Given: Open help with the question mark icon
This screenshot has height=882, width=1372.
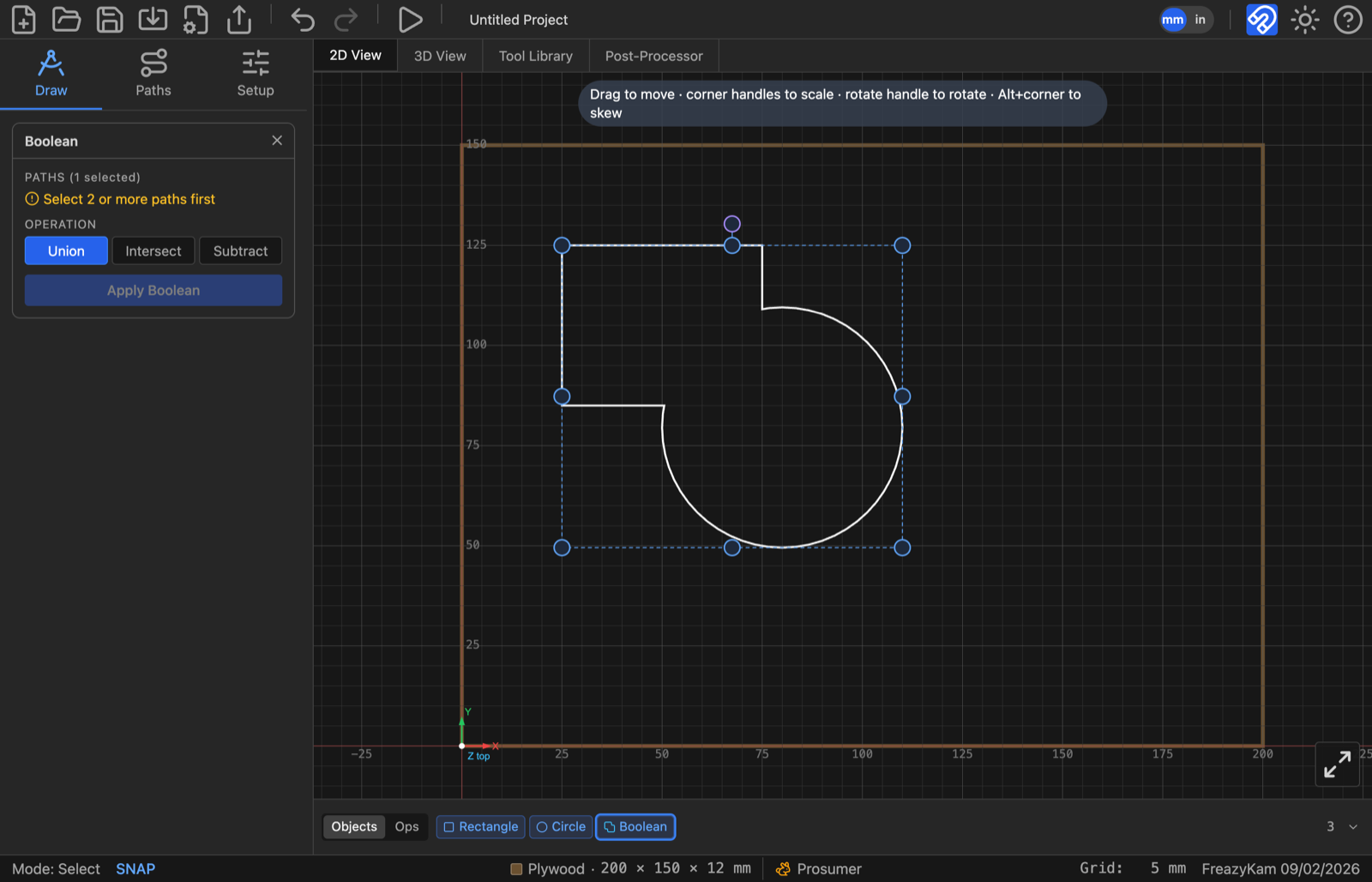Looking at the screenshot, I should (x=1348, y=19).
